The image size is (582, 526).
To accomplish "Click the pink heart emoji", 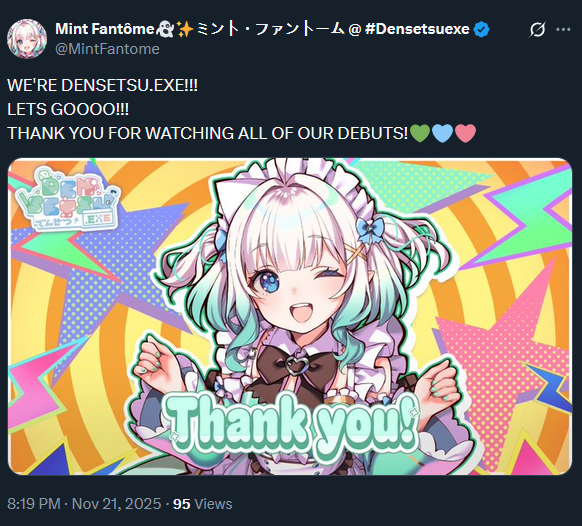I will click(465, 133).
